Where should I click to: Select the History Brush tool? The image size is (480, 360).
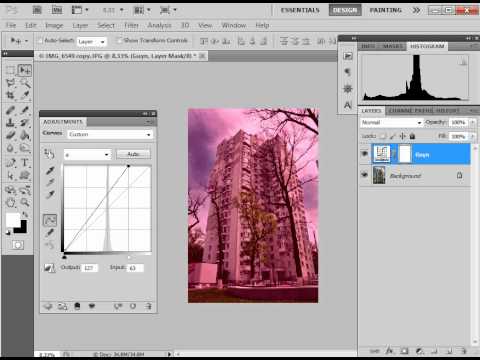pyautogui.click(x=25, y=123)
